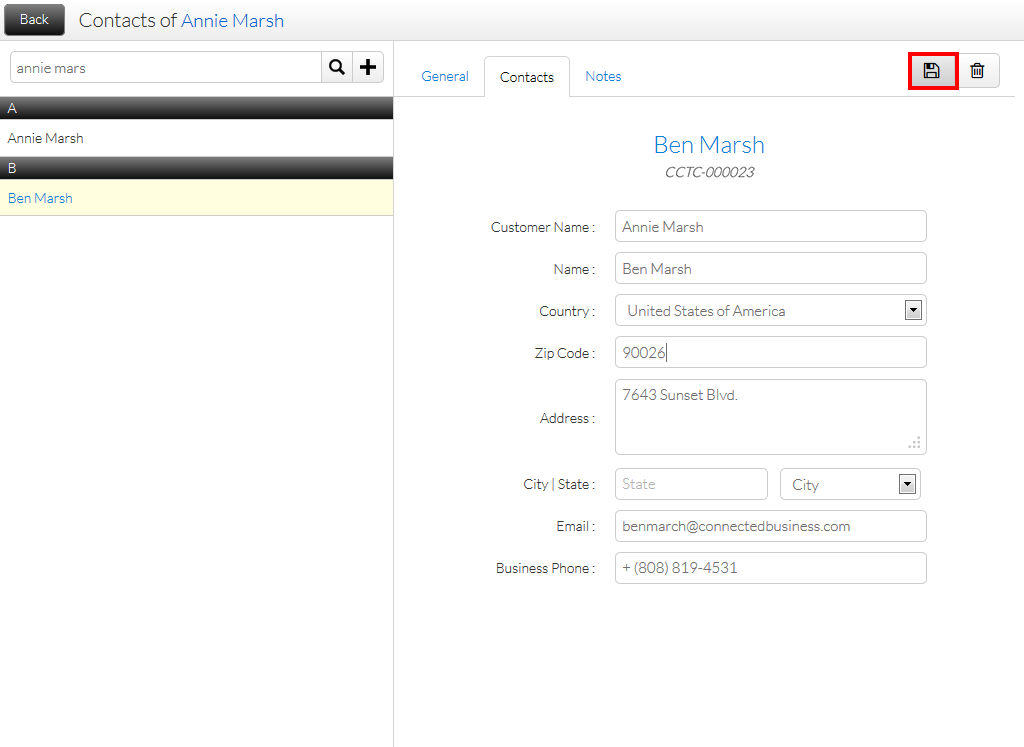Screen dimensions: 1024x747
Task: Click the contact search text box
Action: click(x=165, y=68)
